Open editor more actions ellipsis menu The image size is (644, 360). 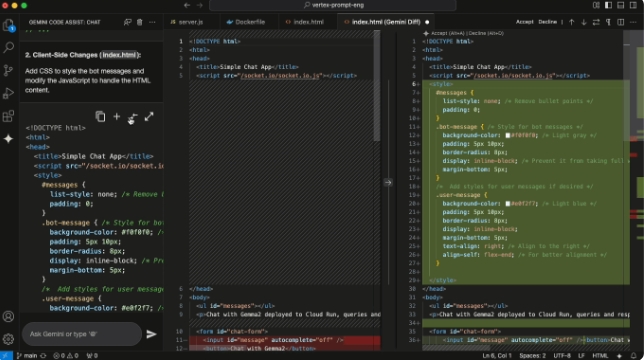[633, 22]
